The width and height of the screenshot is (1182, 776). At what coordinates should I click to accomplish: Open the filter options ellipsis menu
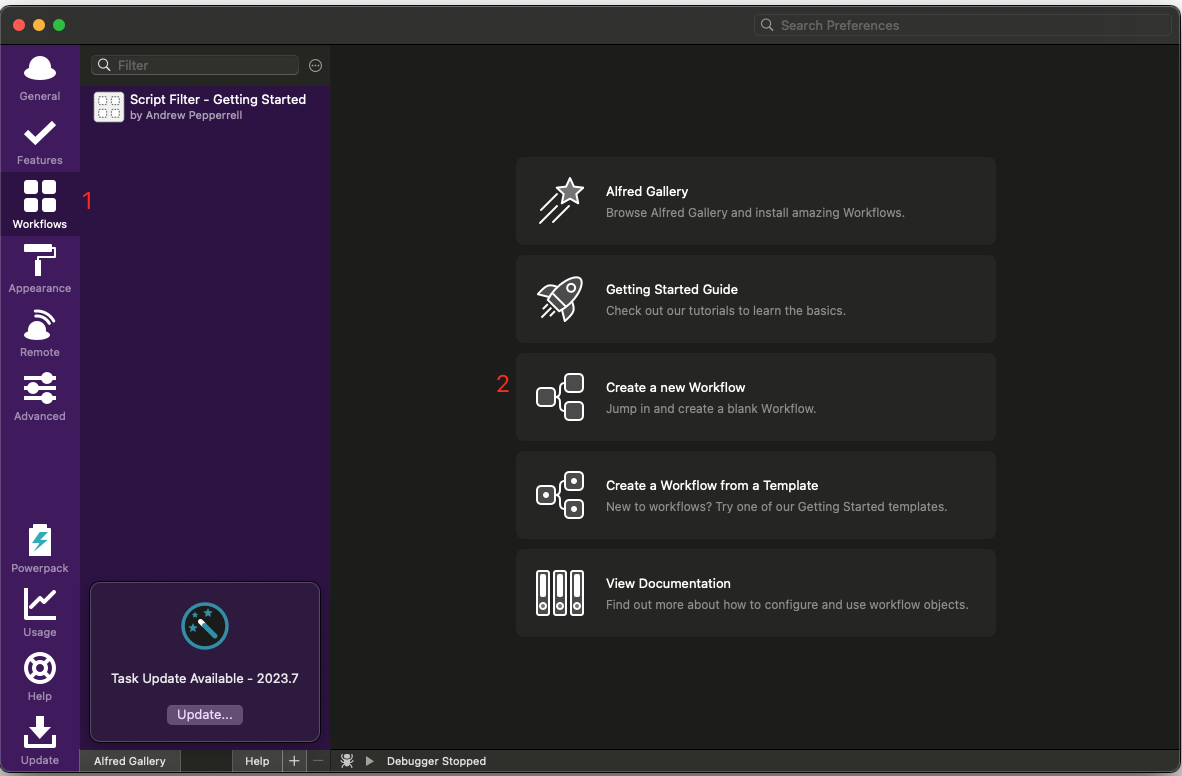click(316, 66)
